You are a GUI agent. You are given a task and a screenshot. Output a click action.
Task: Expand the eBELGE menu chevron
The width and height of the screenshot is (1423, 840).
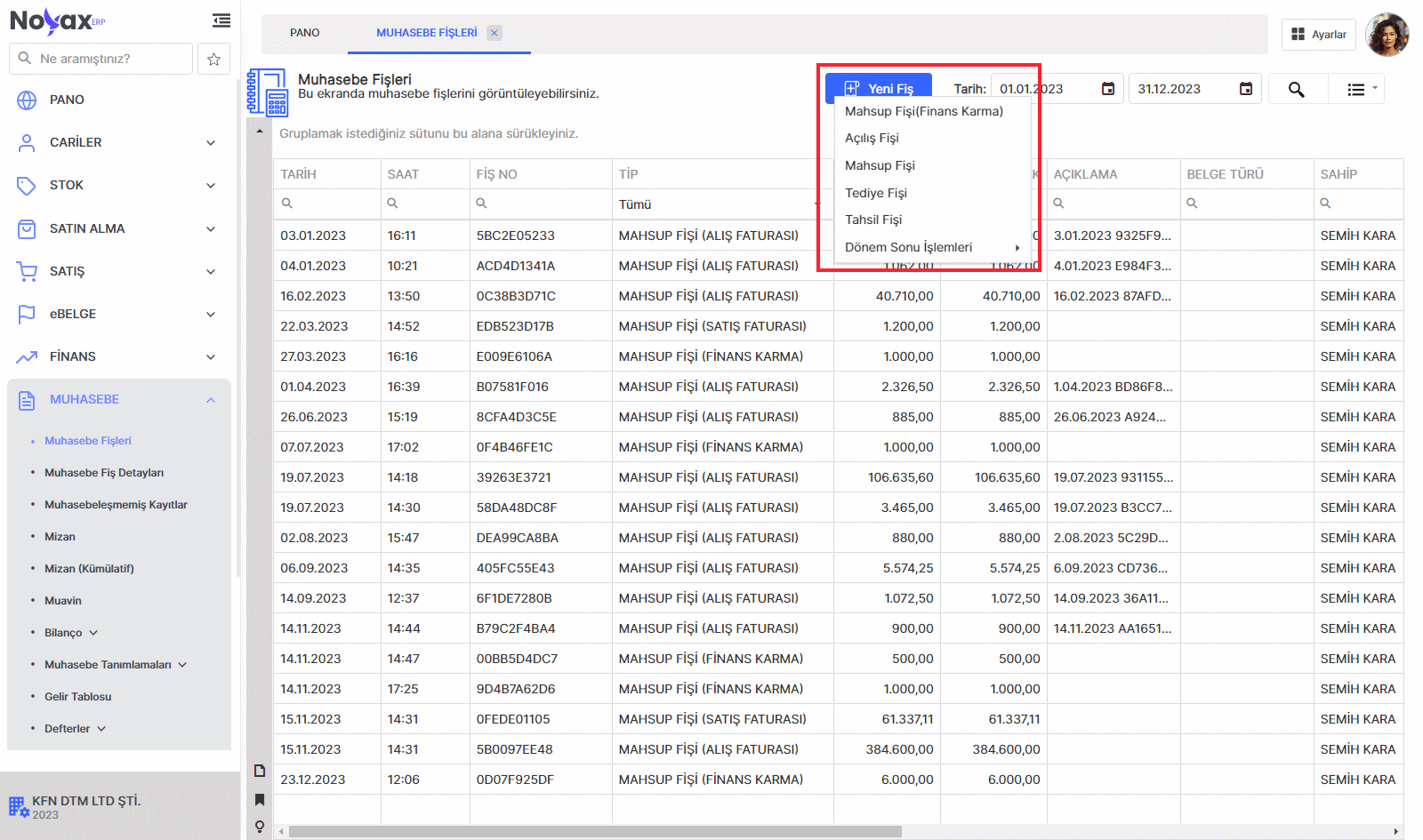pyautogui.click(x=211, y=314)
